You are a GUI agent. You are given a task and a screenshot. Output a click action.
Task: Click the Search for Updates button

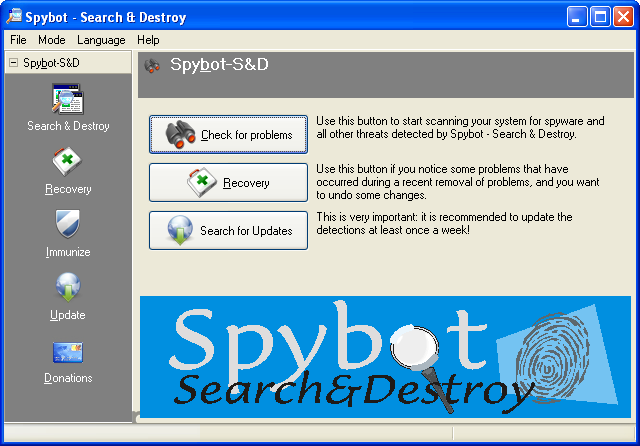point(229,231)
